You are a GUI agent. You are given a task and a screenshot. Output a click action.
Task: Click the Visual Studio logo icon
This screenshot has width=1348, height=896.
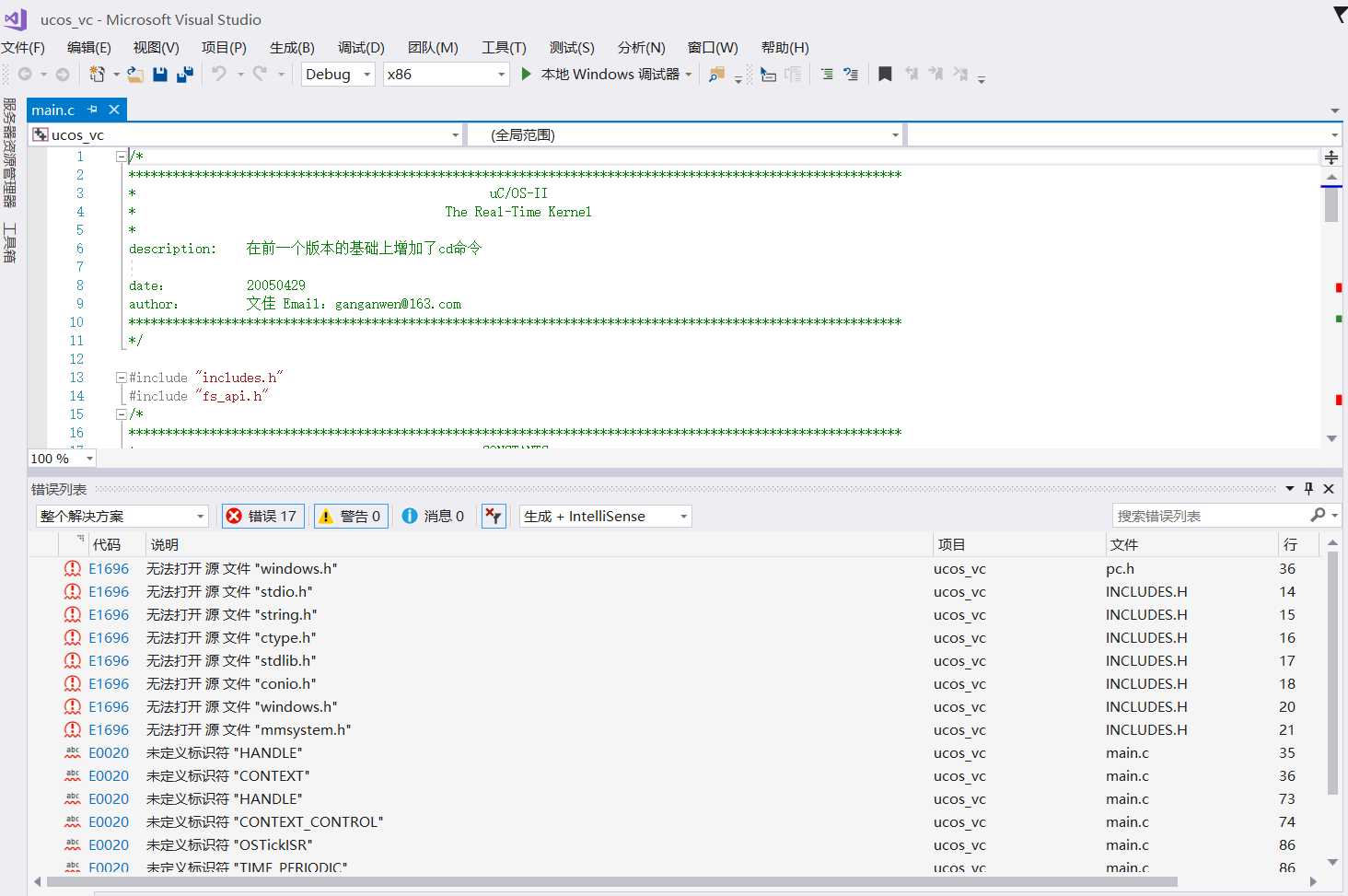point(16,18)
